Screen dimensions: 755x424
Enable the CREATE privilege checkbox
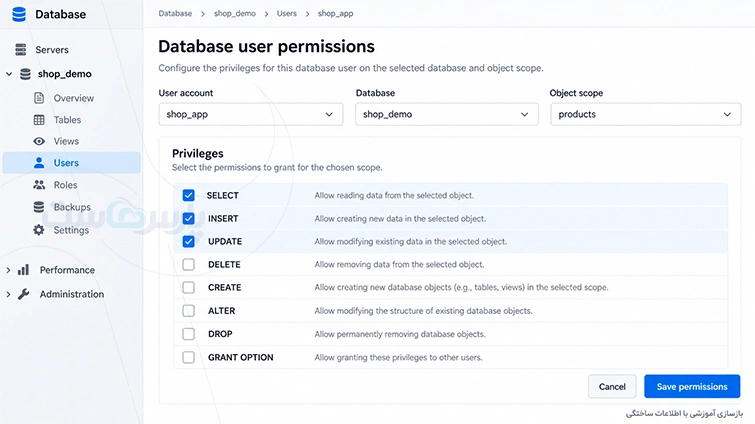click(188, 287)
